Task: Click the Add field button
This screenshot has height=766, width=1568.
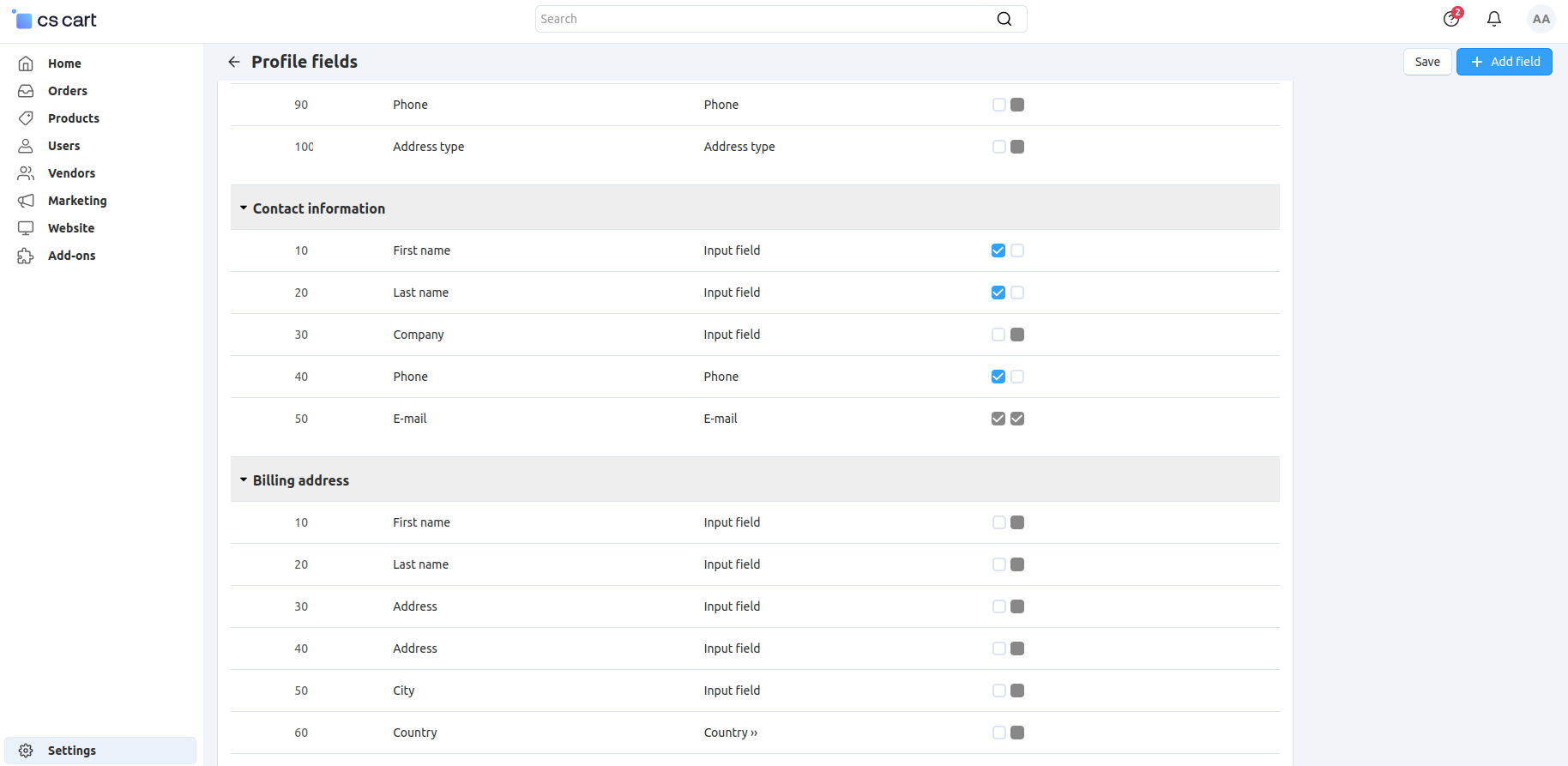Action: coord(1505,62)
